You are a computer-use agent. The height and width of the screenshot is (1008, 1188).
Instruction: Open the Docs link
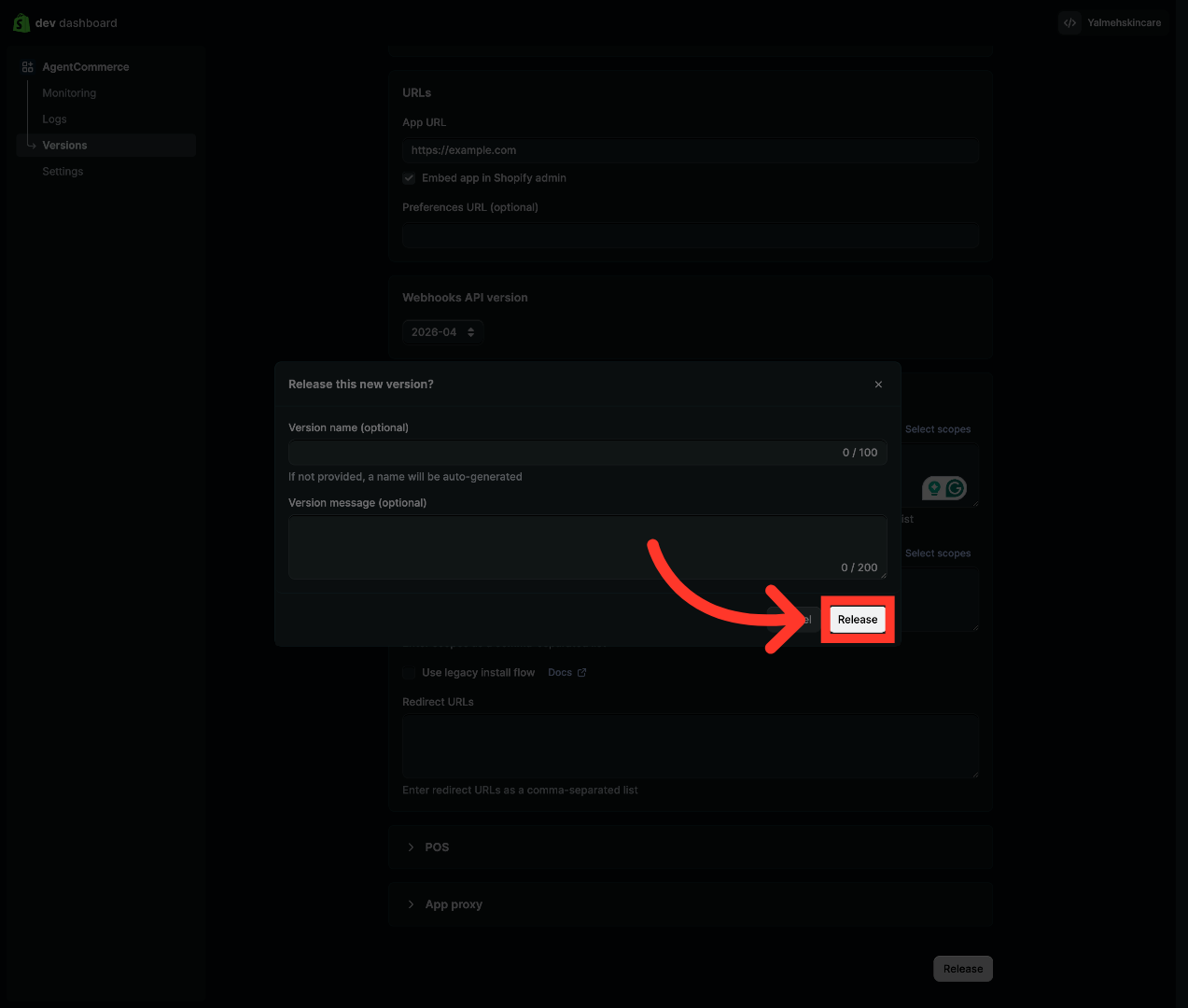tap(560, 673)
